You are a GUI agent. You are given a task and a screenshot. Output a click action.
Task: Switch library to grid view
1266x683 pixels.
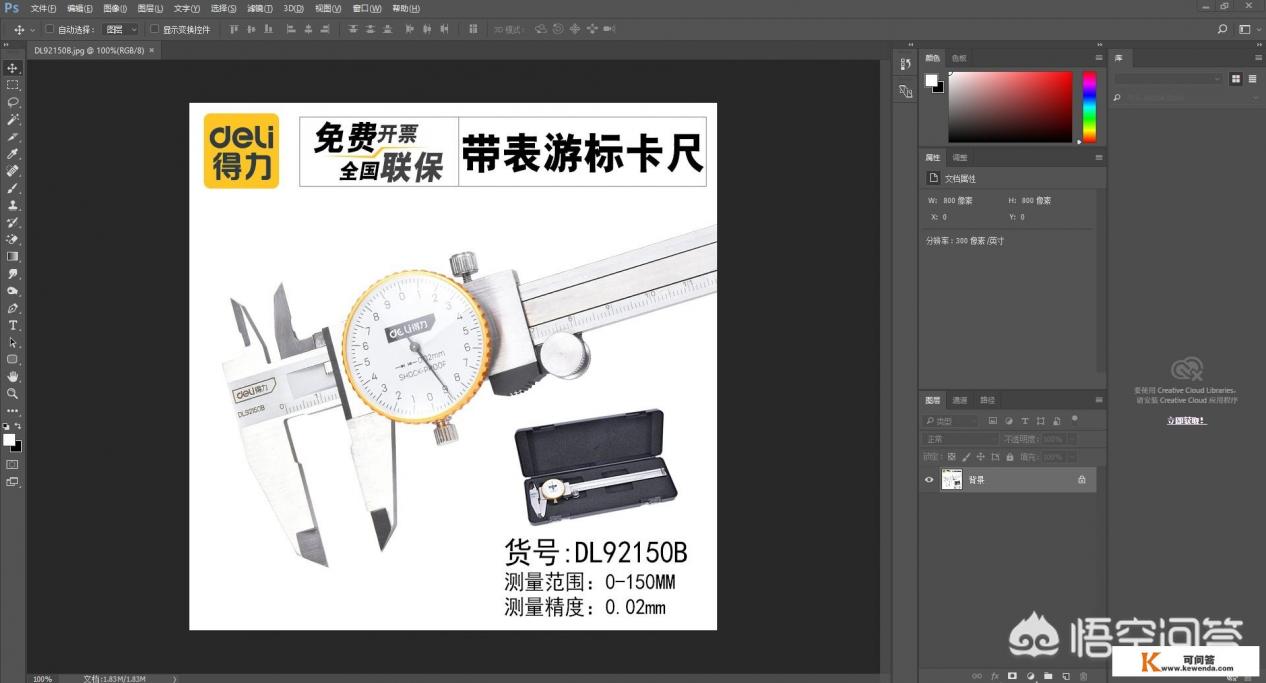[x=1236, y=78]
